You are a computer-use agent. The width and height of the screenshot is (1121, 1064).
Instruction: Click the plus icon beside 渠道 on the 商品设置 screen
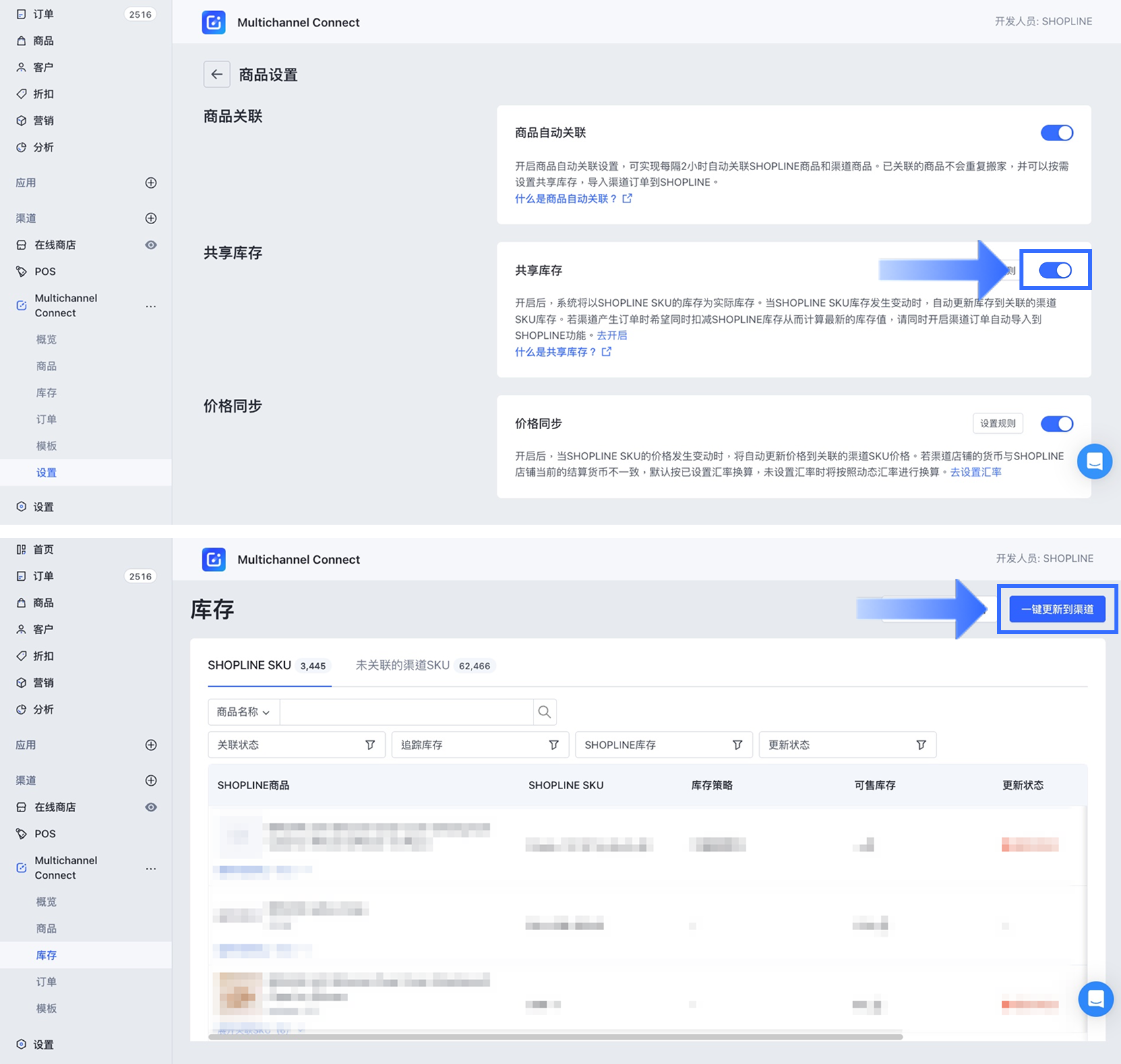click(x=151, y=218)
